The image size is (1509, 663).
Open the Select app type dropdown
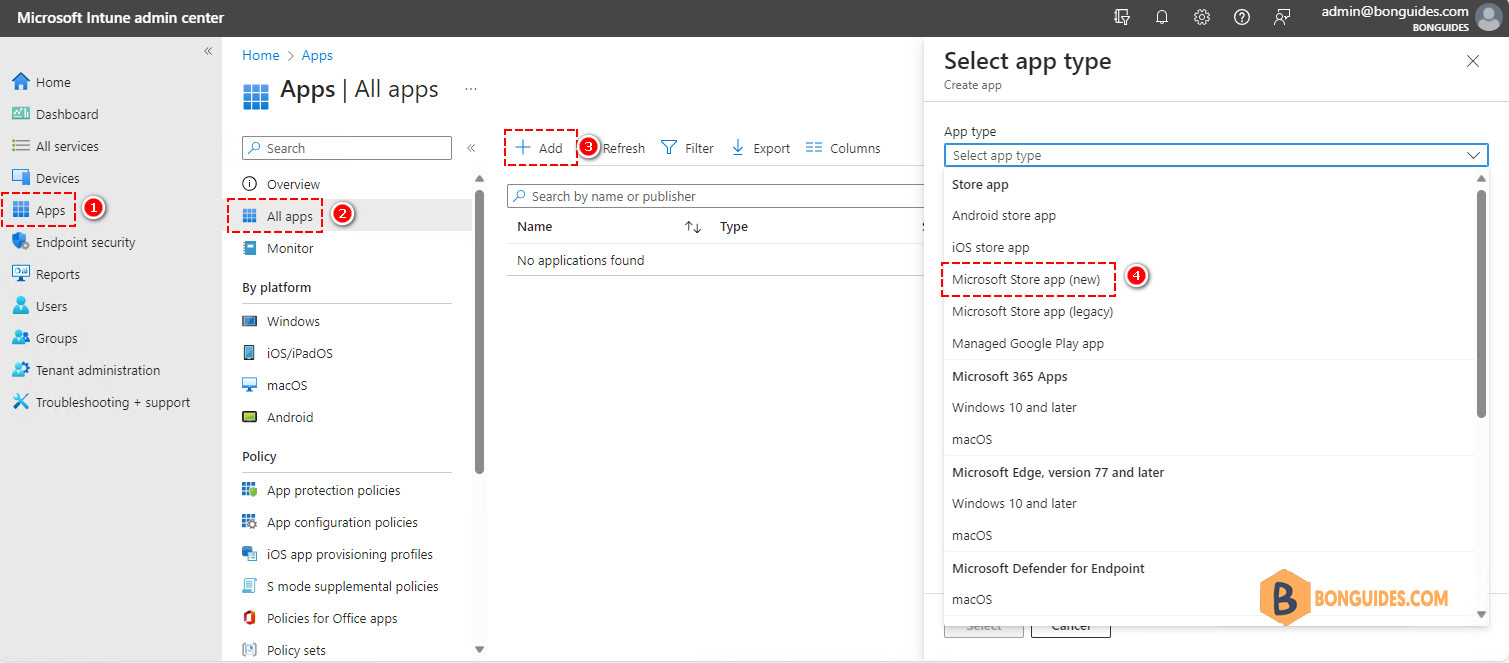coord(1216,155)
